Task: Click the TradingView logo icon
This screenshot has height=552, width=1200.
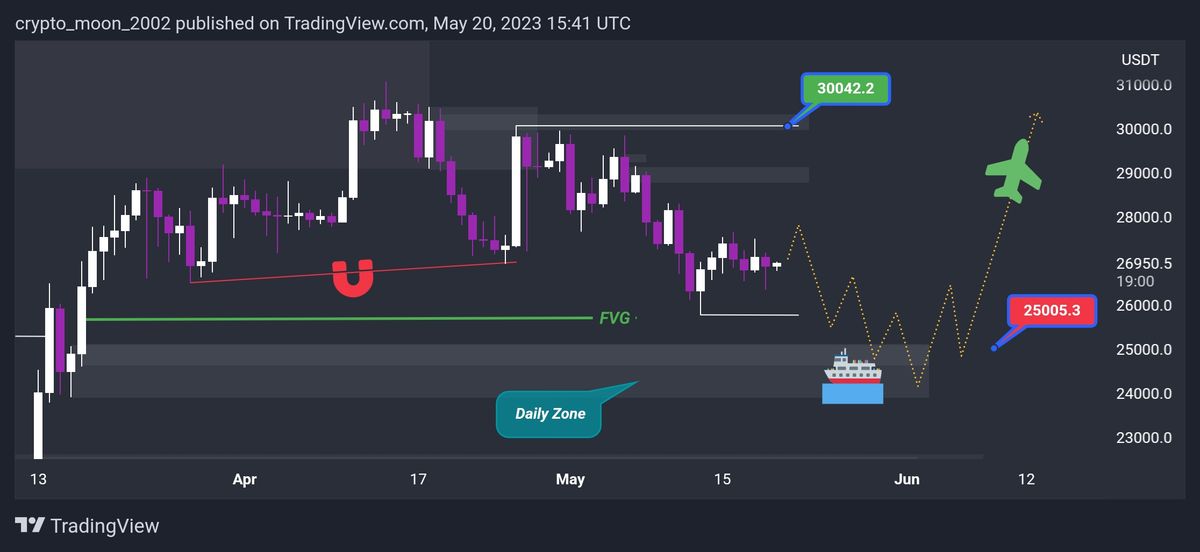Action: 29,526
